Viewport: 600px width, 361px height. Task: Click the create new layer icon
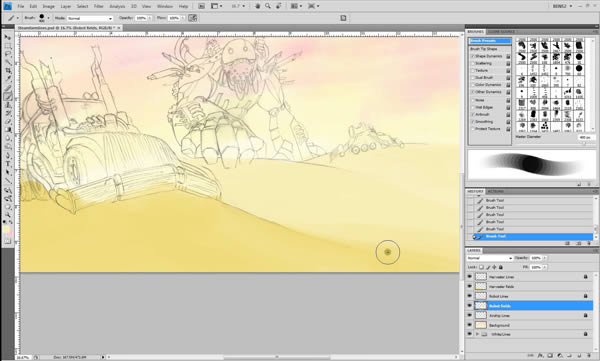579,356
